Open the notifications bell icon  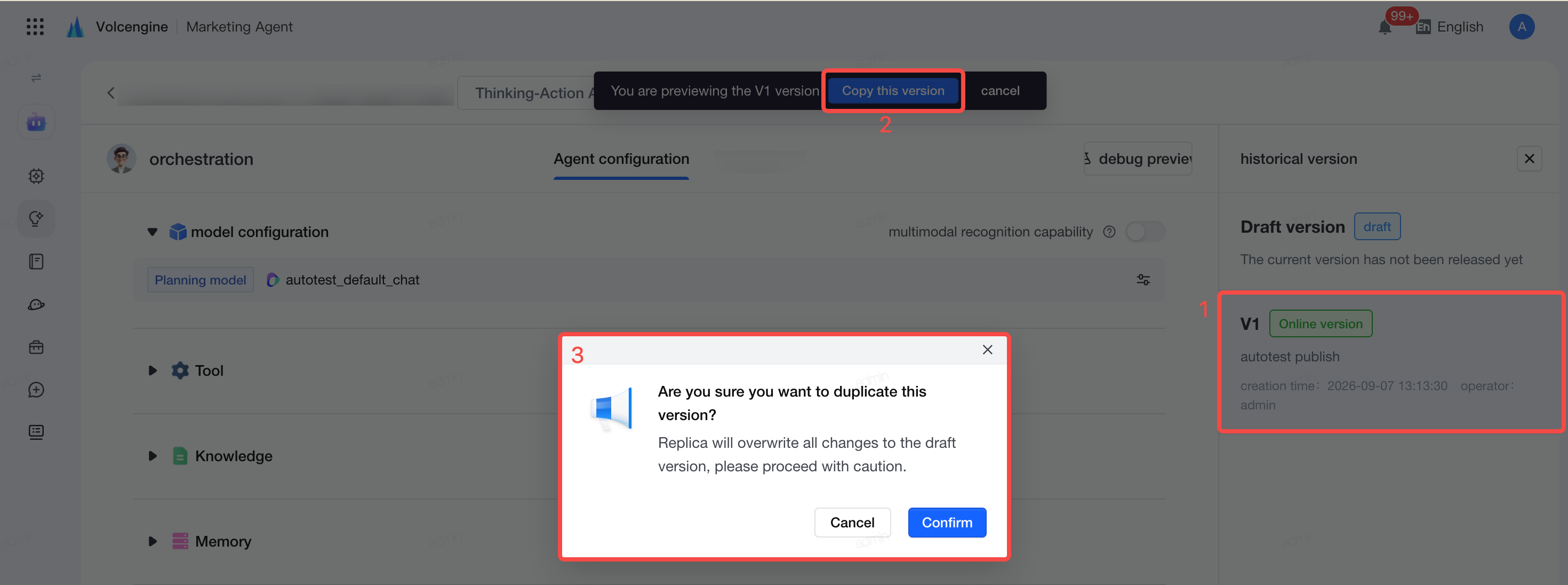1385,27
